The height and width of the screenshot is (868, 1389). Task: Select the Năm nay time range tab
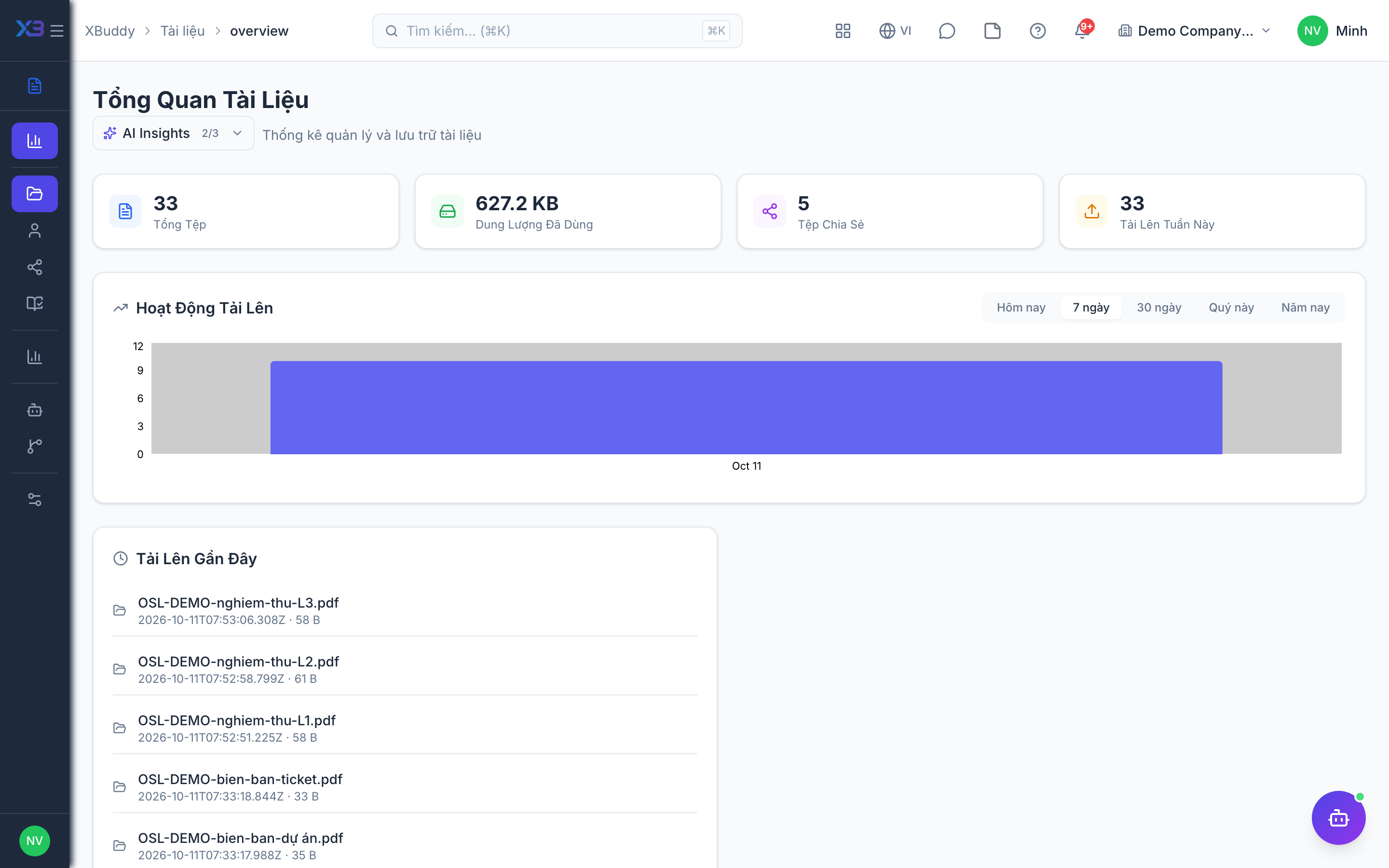1305,308
